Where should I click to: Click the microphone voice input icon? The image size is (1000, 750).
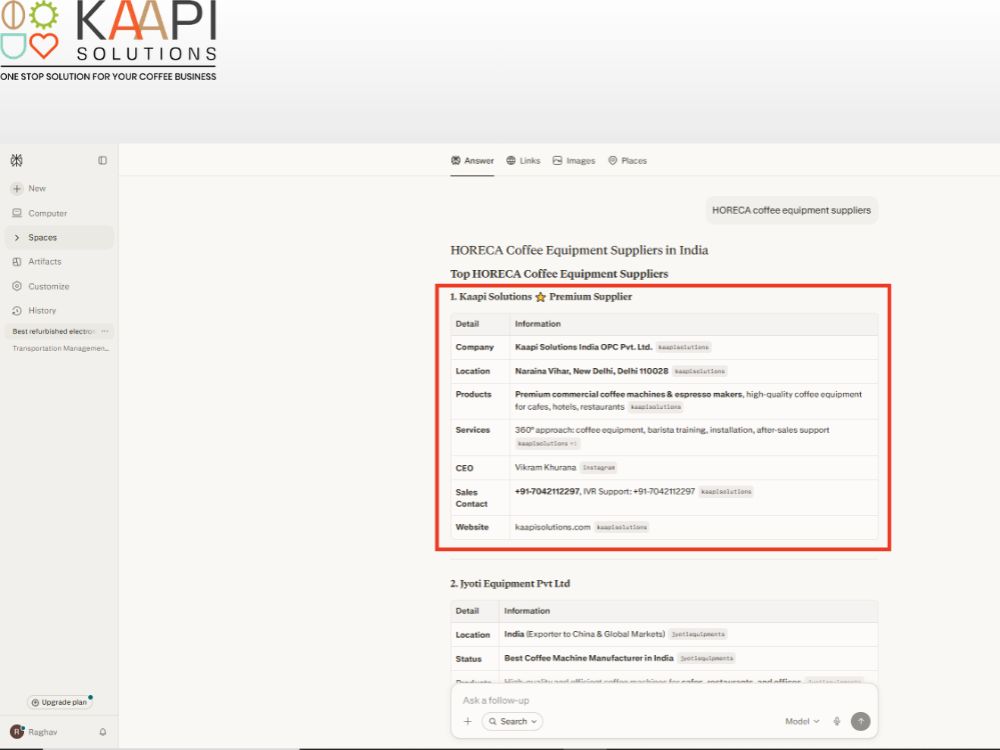(x=837, y=721)
